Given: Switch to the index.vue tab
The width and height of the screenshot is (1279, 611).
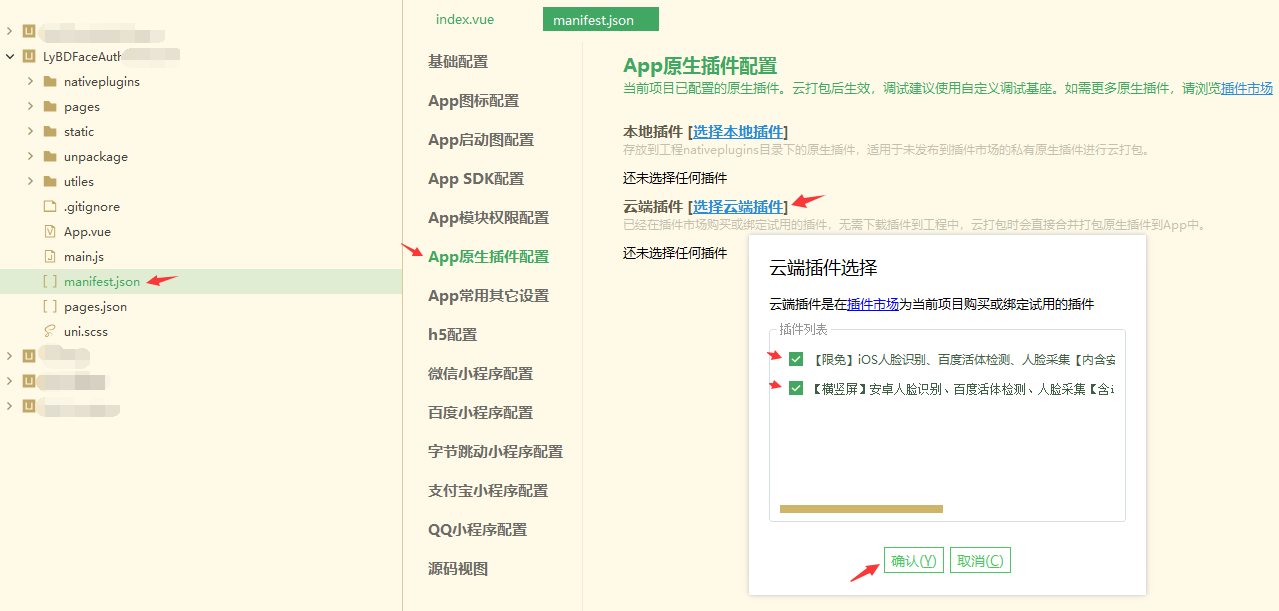Looking at the screenshot, I should click(x=464, y=19).
